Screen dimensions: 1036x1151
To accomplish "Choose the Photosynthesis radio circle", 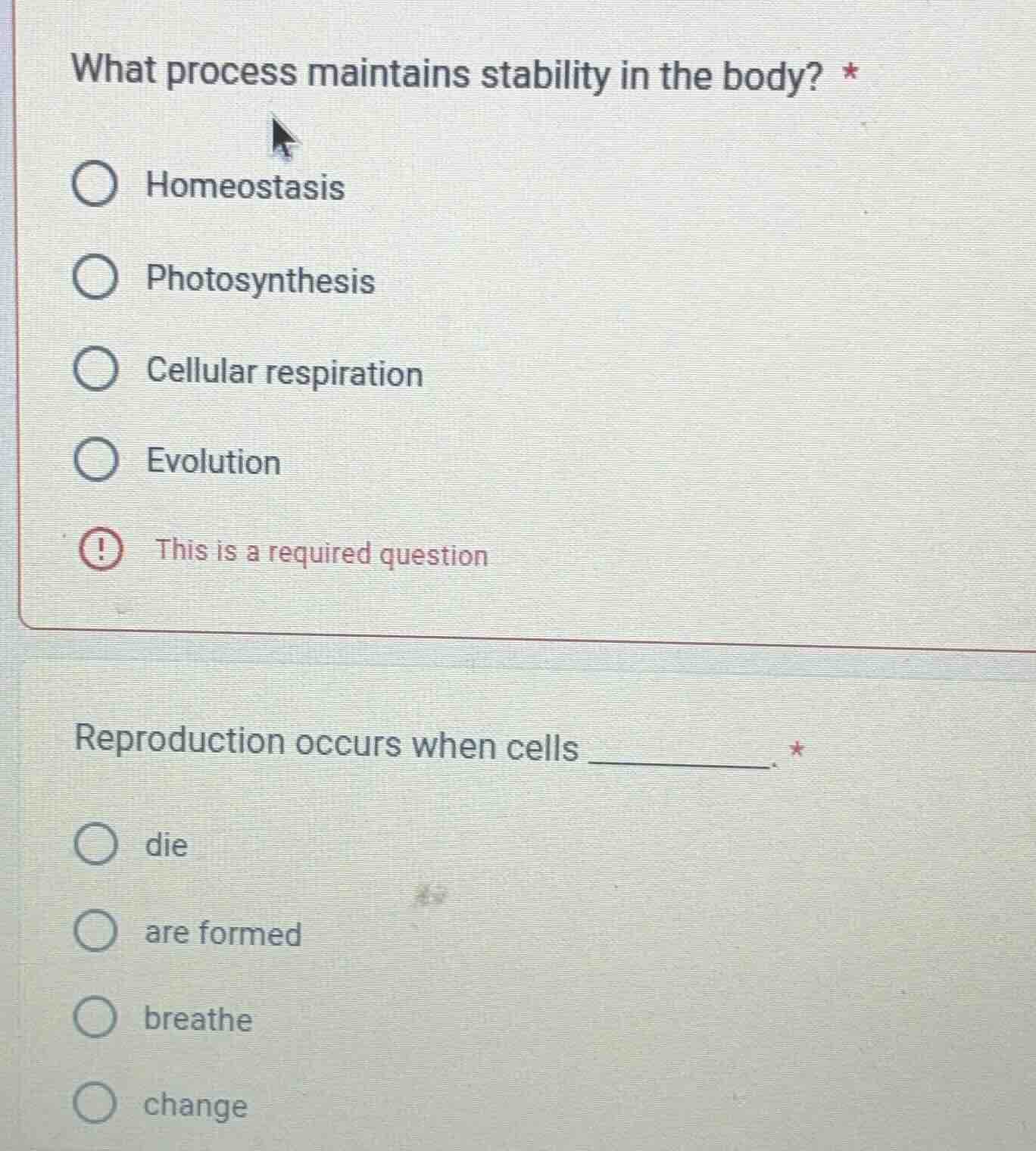I will (x=95, y=279).
